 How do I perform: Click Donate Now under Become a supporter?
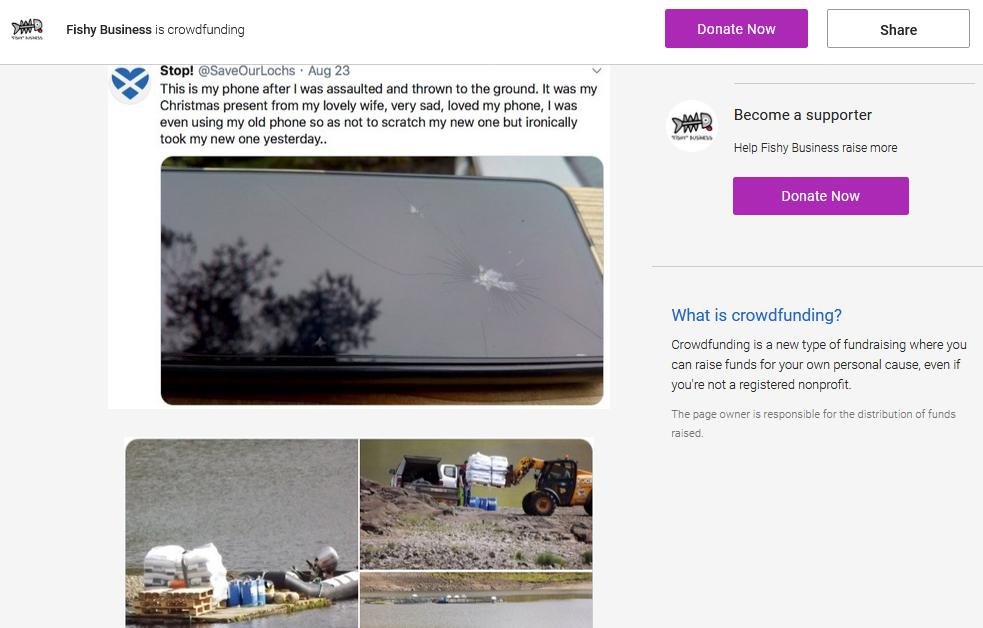point(821,196)
